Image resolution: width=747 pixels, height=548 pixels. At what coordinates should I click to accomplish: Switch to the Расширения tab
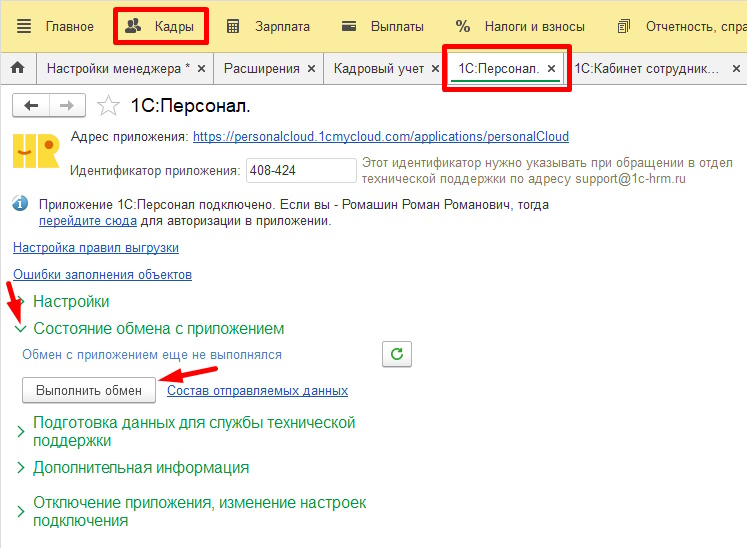coord(262,69)
